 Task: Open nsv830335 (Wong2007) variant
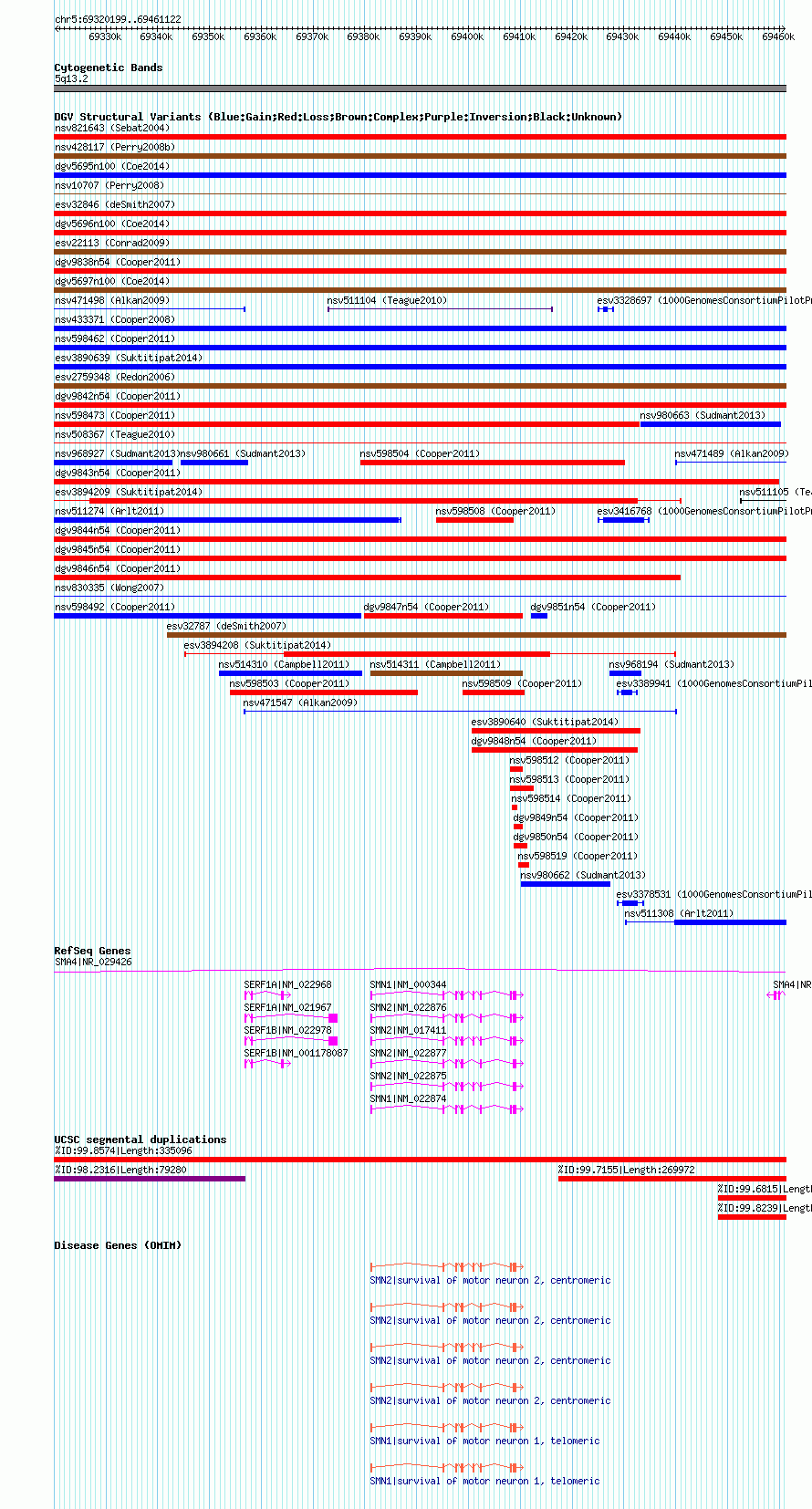pyautogui.click(x=109, y=588)
